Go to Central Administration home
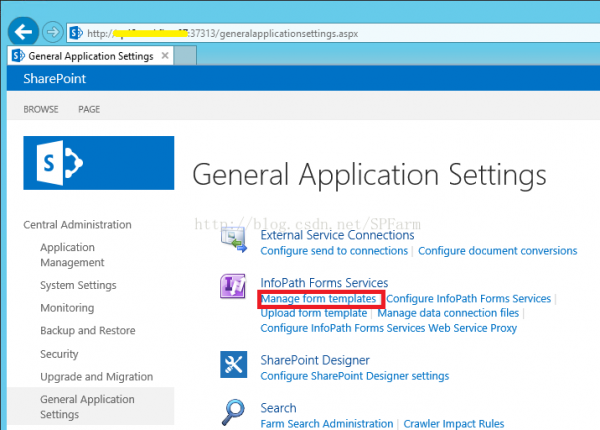 point(77,225)
